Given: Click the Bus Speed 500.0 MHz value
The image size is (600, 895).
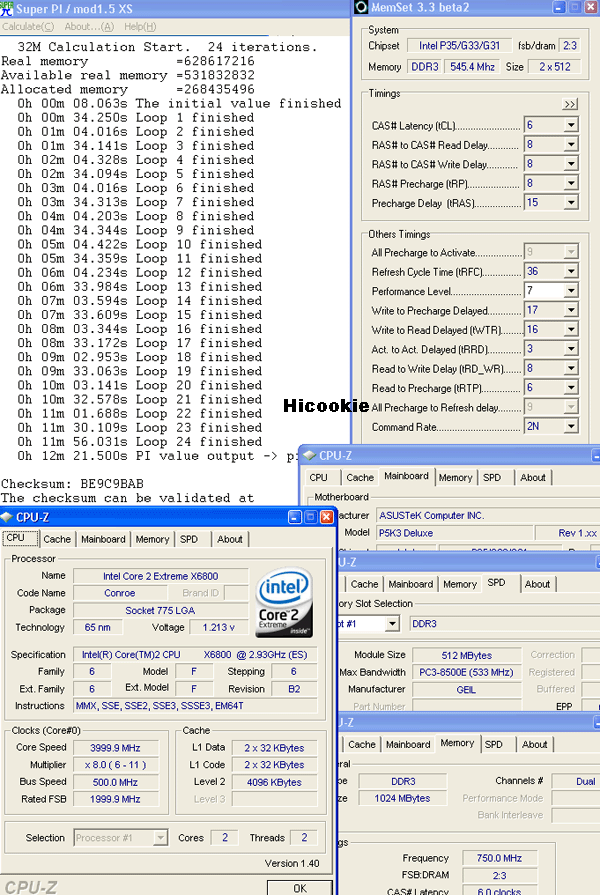Looking at the screenshot, I should (115, 782).
